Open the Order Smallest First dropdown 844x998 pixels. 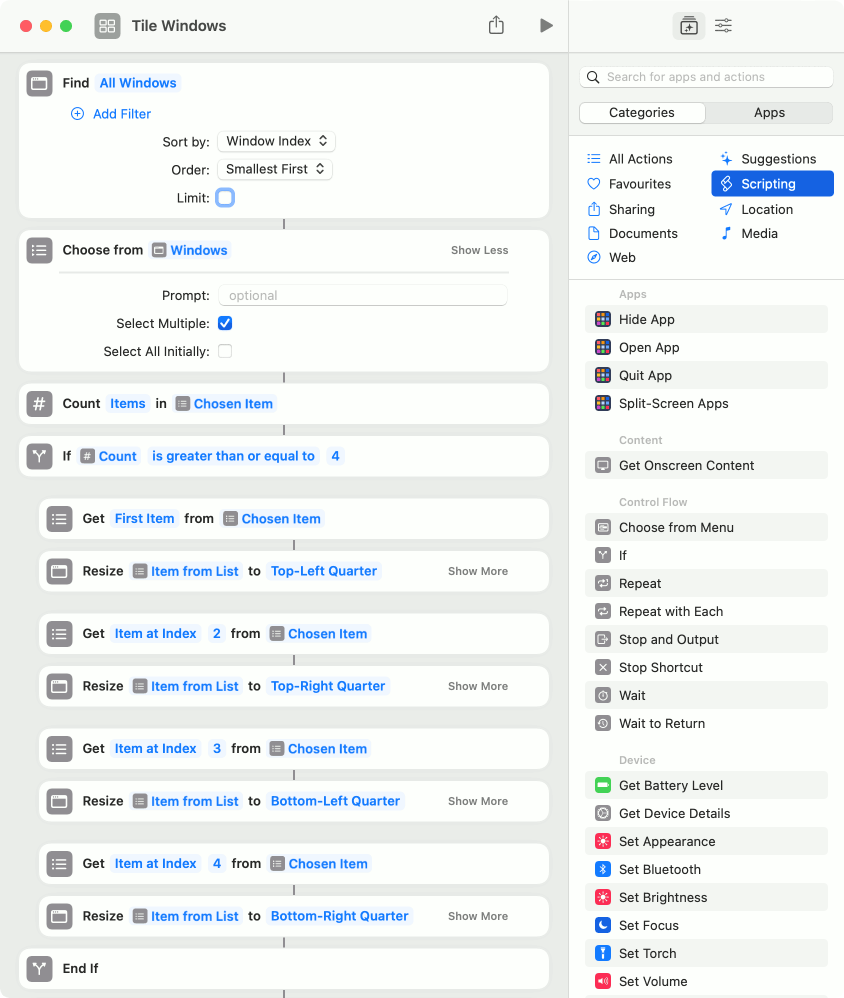[x=275, y=169]
